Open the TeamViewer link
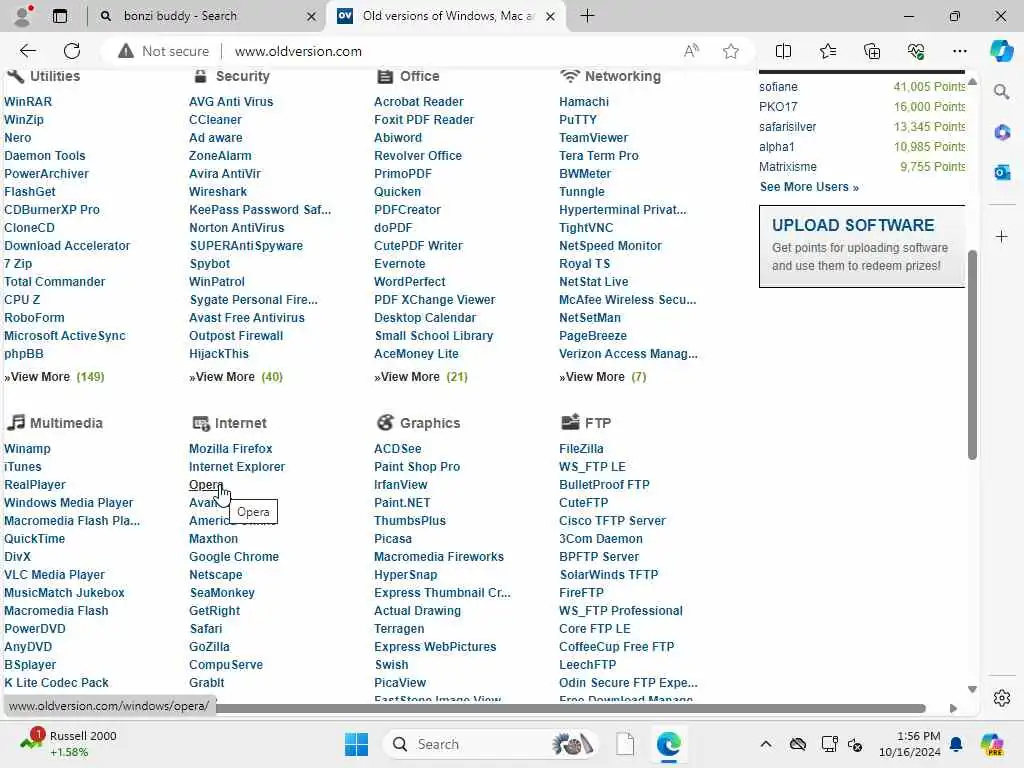 (594, 138)
